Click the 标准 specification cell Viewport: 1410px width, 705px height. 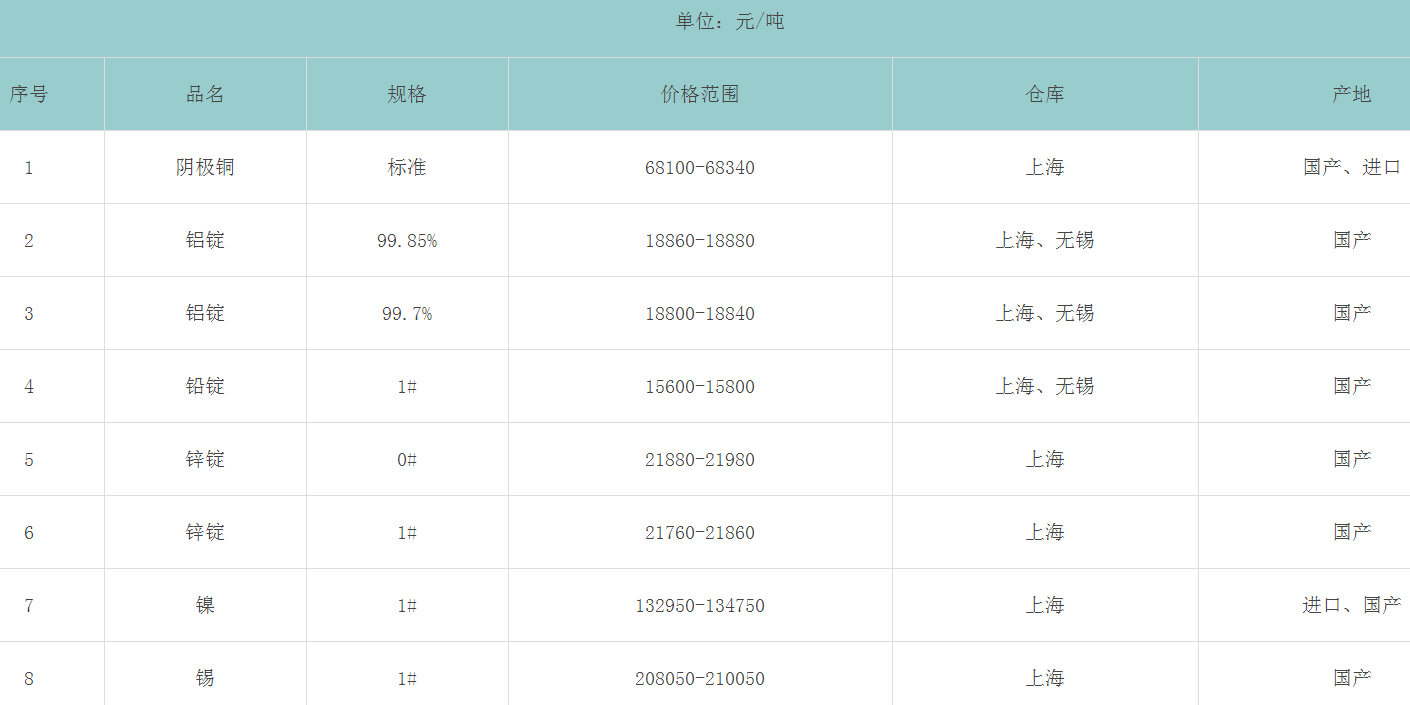click(x=407, y=167)
